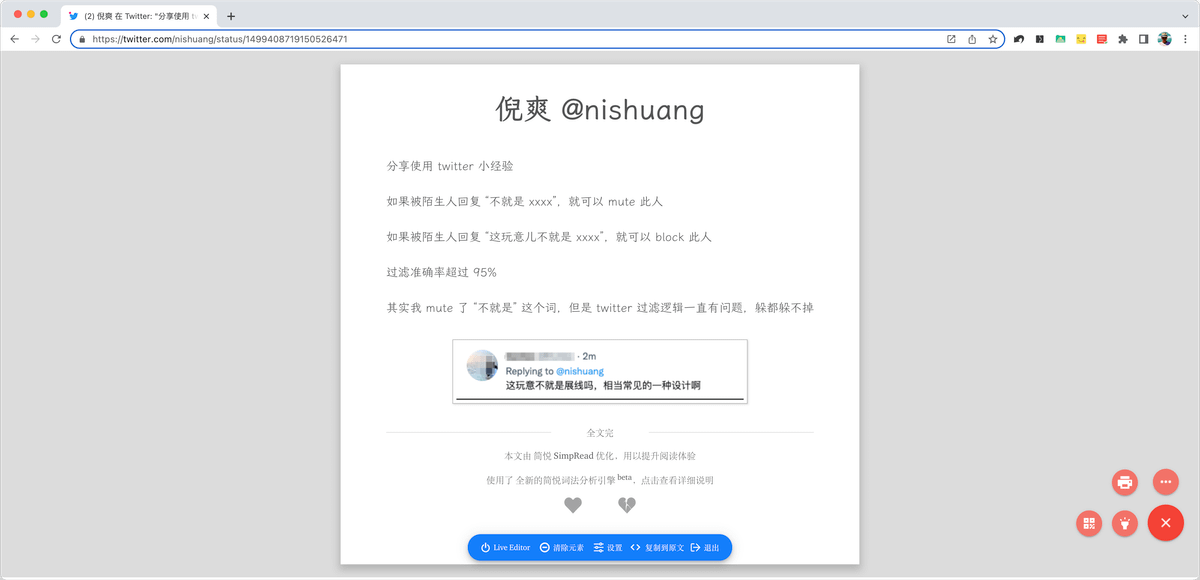
Task: Open the Chrome three-dot menu
Action: click(x=1186, y=39)
